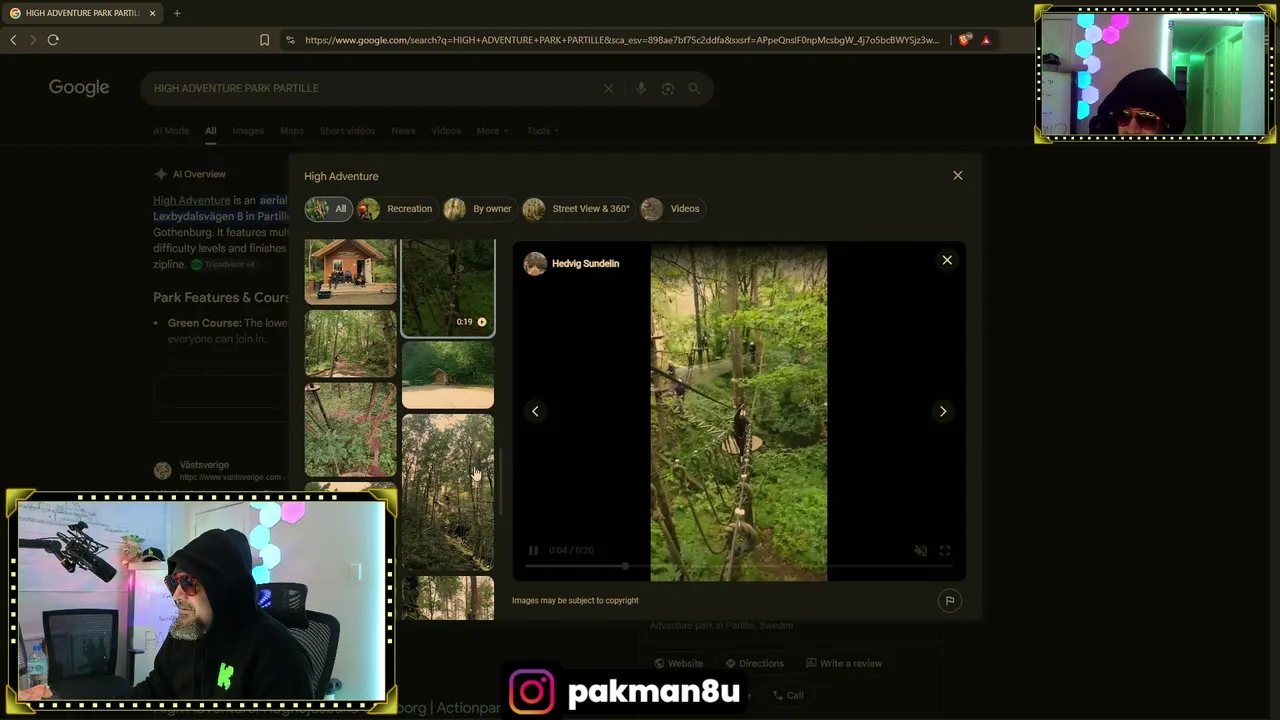Clear the search query text

[608, 88]
